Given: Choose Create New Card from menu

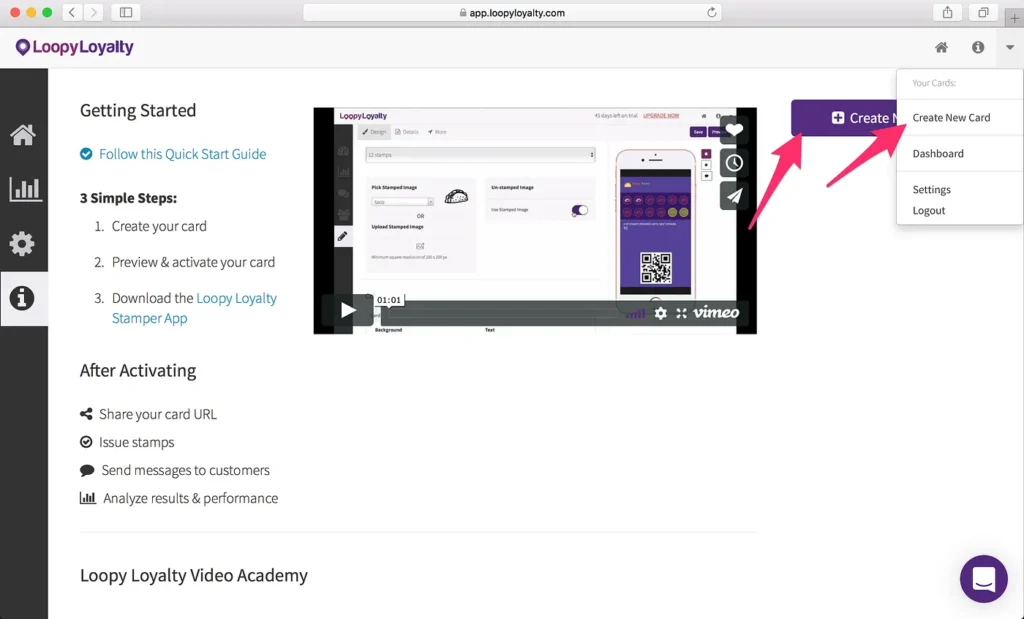Looking at the screenshot, I should (x=951, y=118).
